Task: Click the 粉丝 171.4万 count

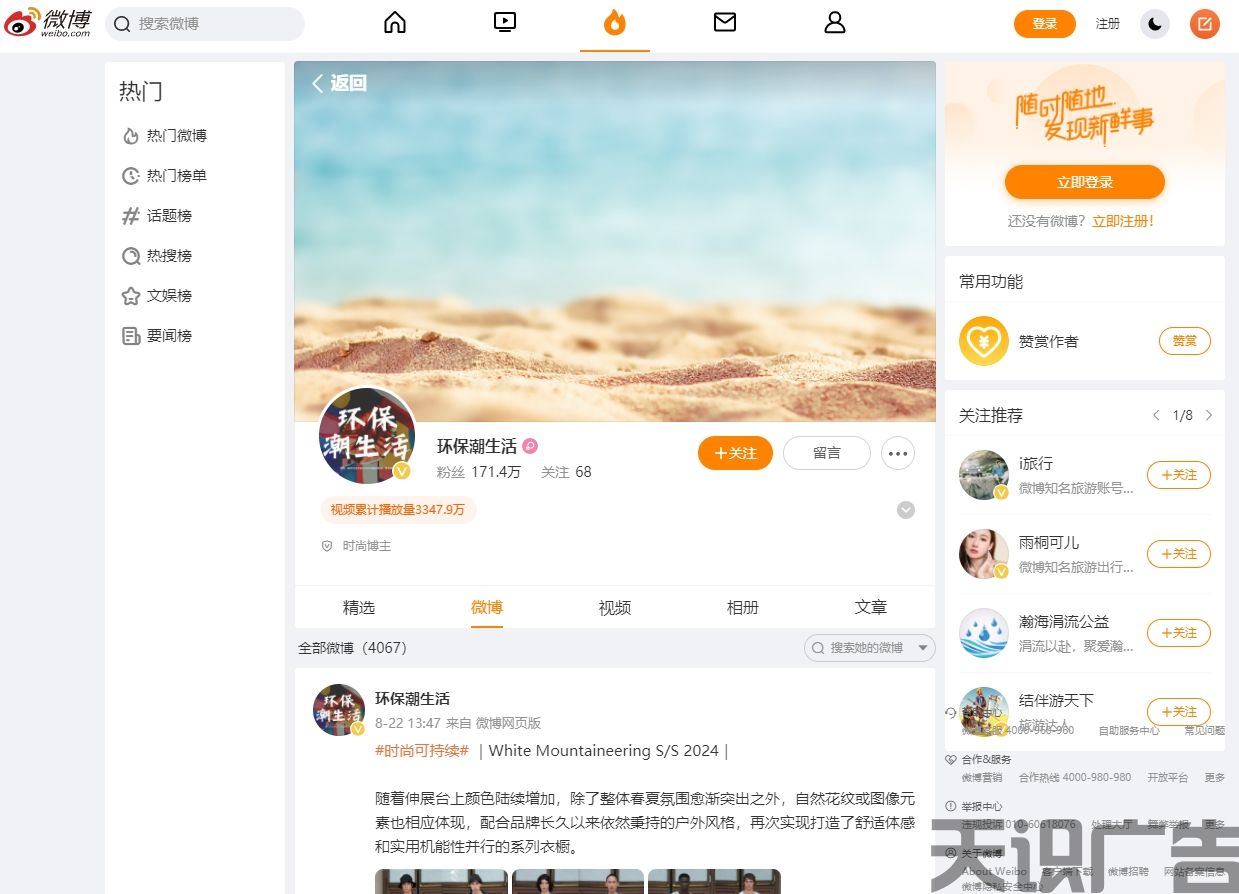Action: 479,472
